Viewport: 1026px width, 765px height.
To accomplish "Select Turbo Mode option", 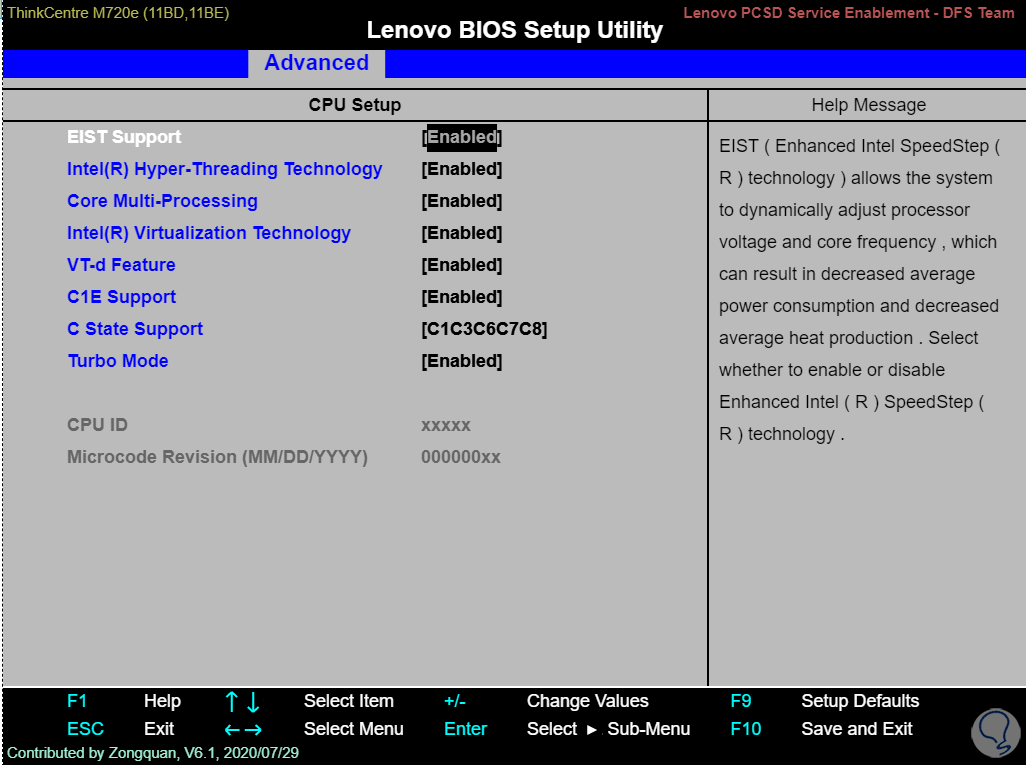I will pos(118,361).
